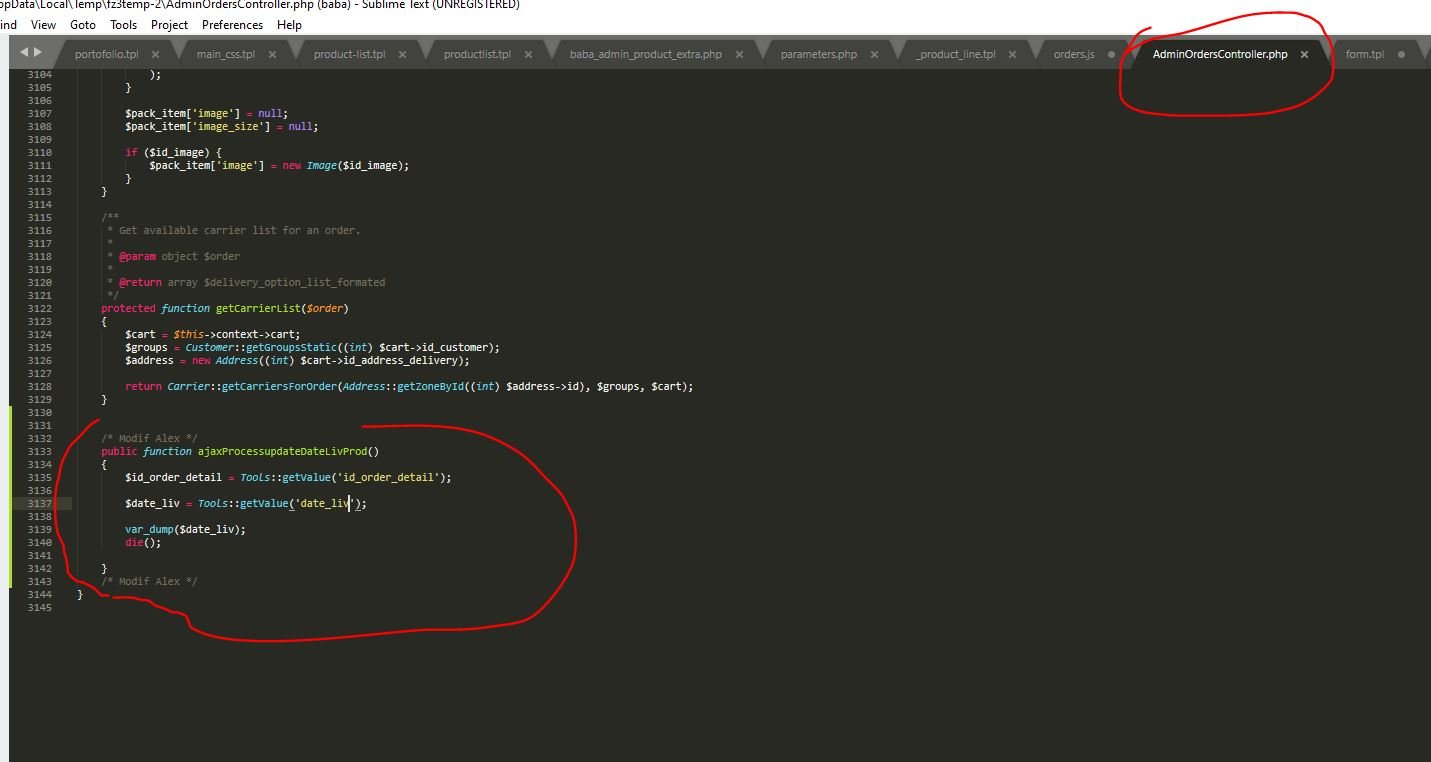Viewport: 1431px width, 762px height.
Task: Close the product-list.tpl tab
Action: (x=403, y=54)
